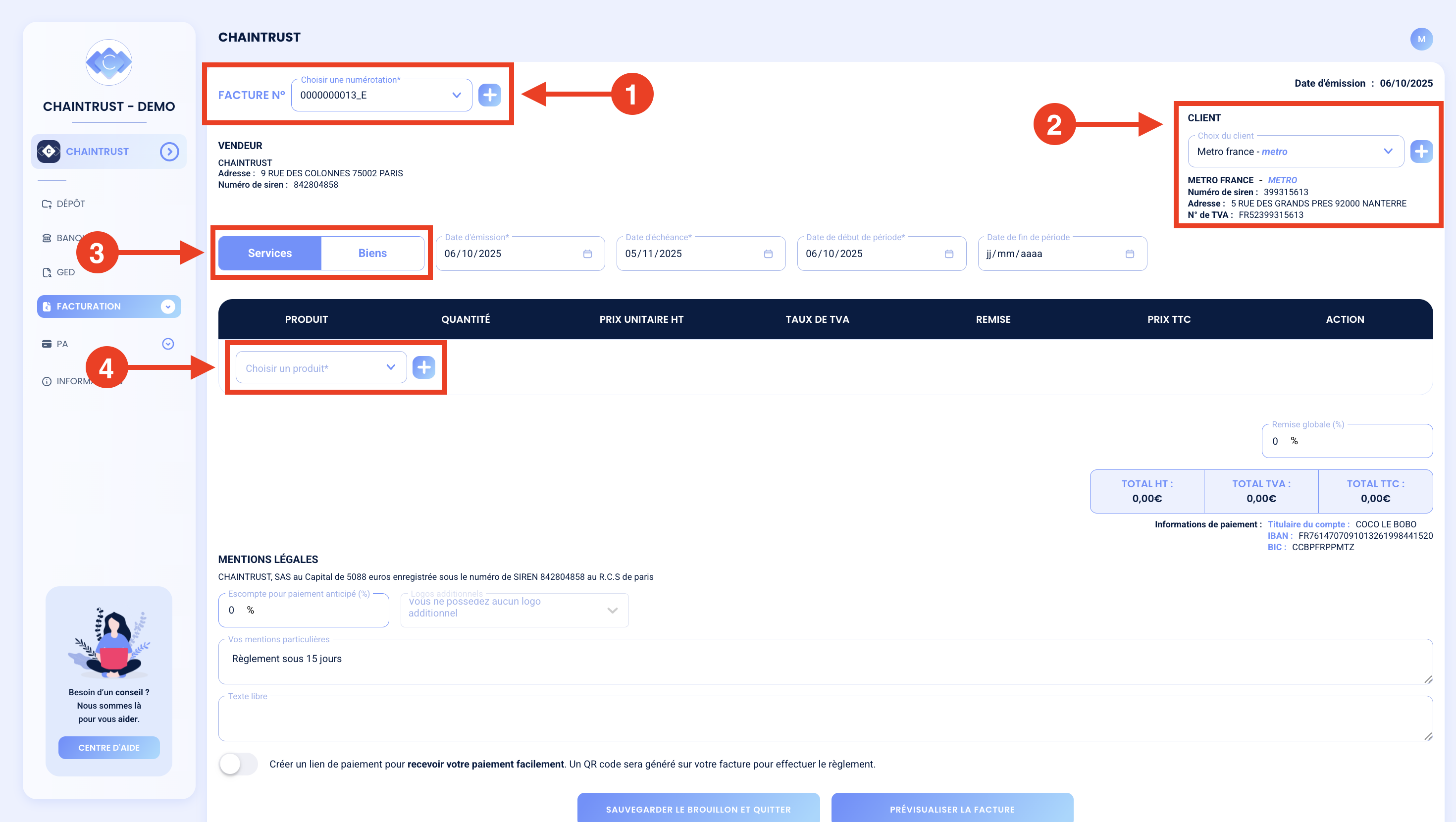1456x822 pixels.
Task: Open the Choisir un produit dropdown
Action: click(321, 367)
